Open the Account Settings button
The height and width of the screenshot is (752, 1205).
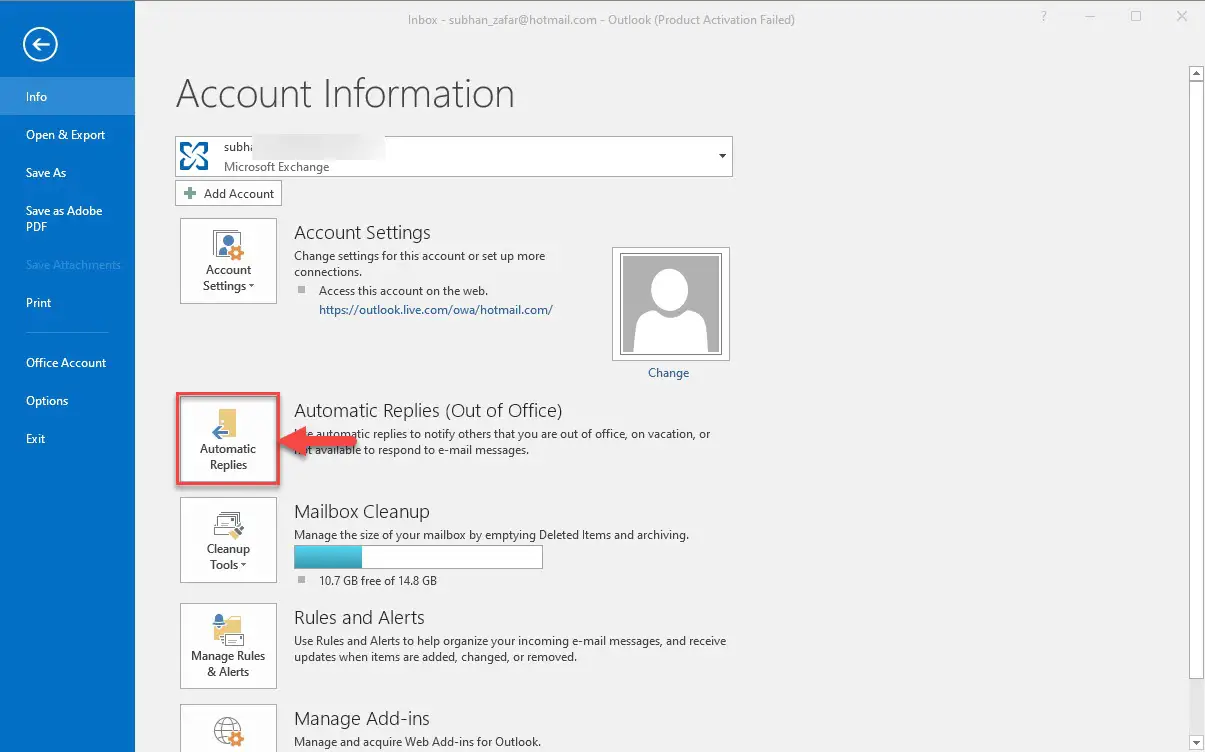pyautogui.click(x=228, y=261)
